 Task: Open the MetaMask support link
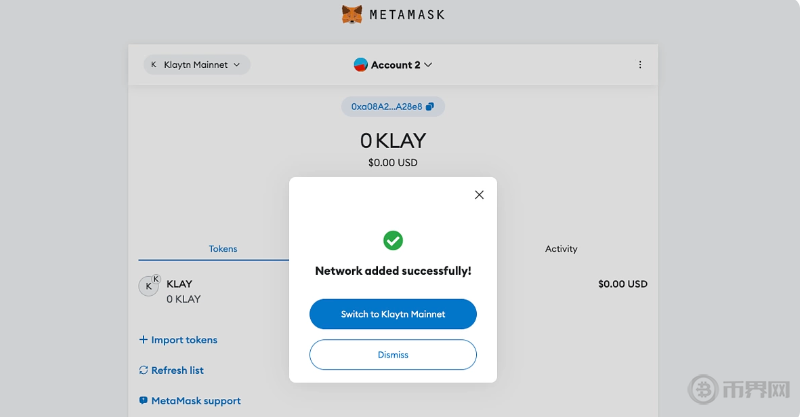[195, 401]
